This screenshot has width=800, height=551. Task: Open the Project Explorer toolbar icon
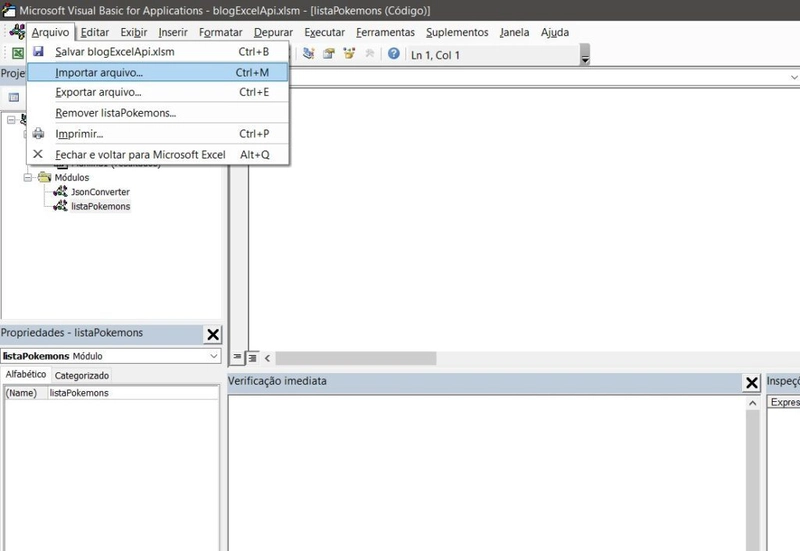tap(308, 54)
